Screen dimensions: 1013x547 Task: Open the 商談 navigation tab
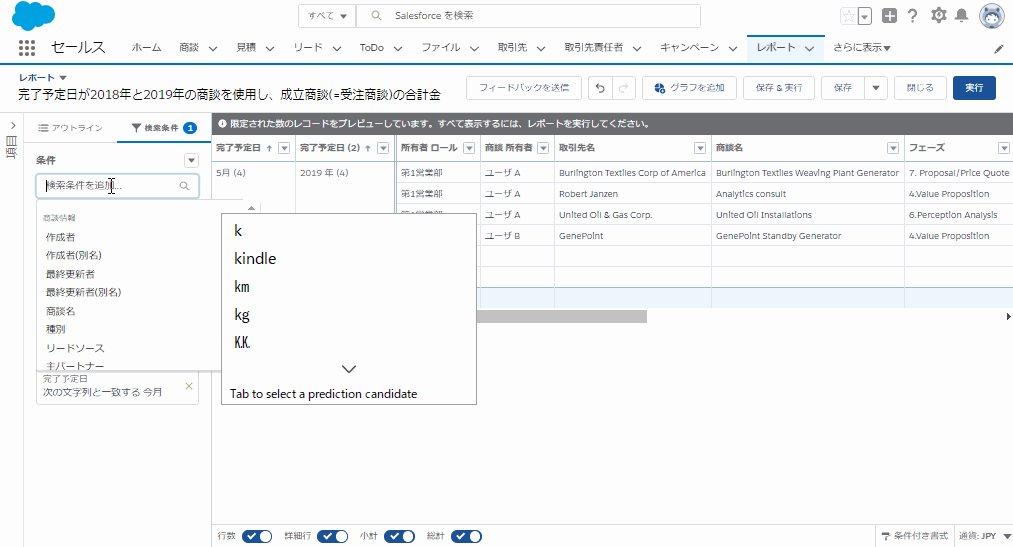point(189,48)
